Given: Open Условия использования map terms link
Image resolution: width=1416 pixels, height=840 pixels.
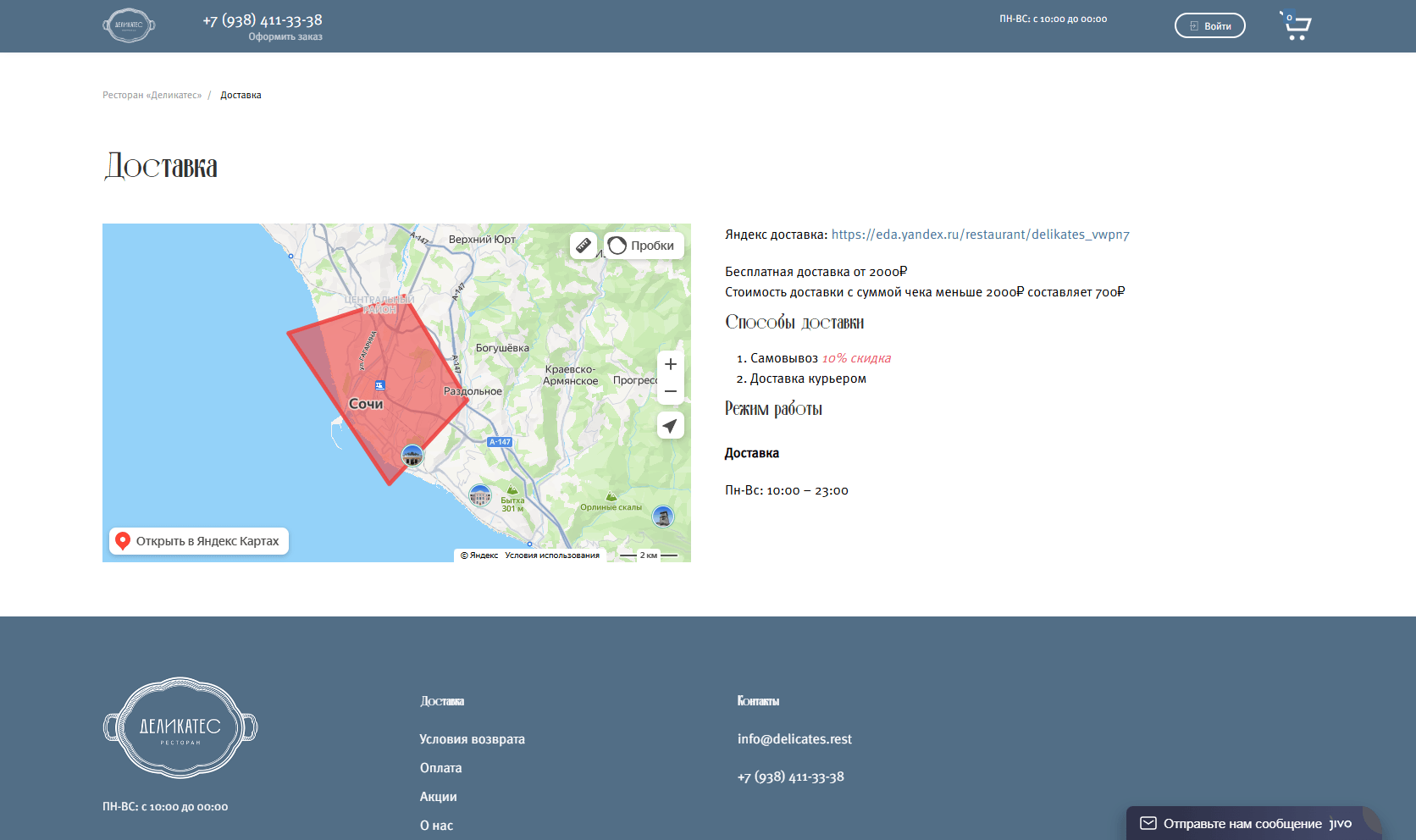Looking at the screenshot, I should (x=552, y=555).
